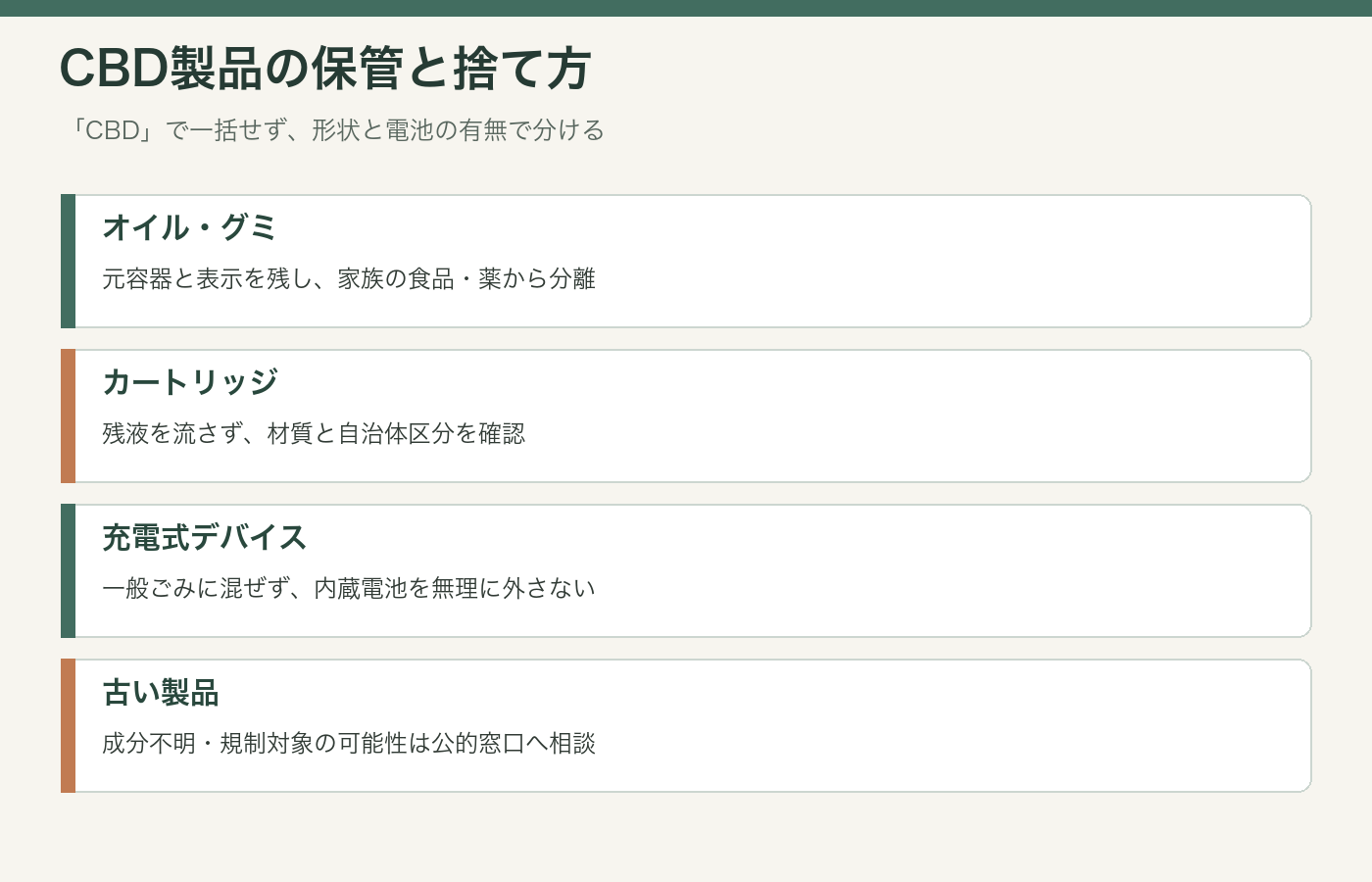Click the title CBD製品の保管と捨て方
Viewport: 1372px width, 882px height.
325,69
